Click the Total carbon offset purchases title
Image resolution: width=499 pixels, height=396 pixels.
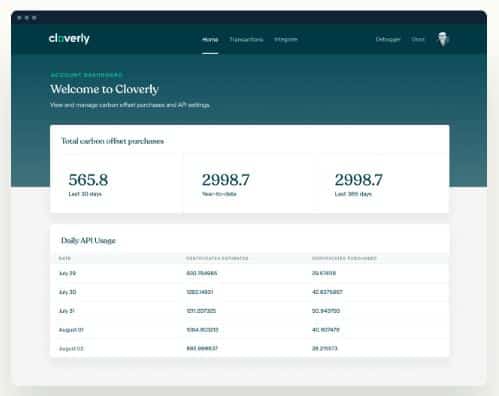point(113,141)
